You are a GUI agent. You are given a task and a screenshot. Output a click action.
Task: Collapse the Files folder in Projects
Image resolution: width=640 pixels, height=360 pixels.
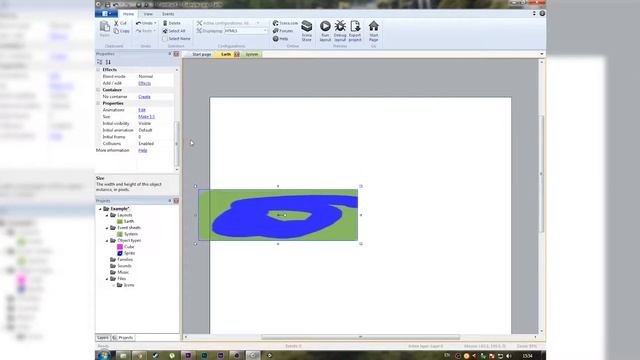pos(107,279)
